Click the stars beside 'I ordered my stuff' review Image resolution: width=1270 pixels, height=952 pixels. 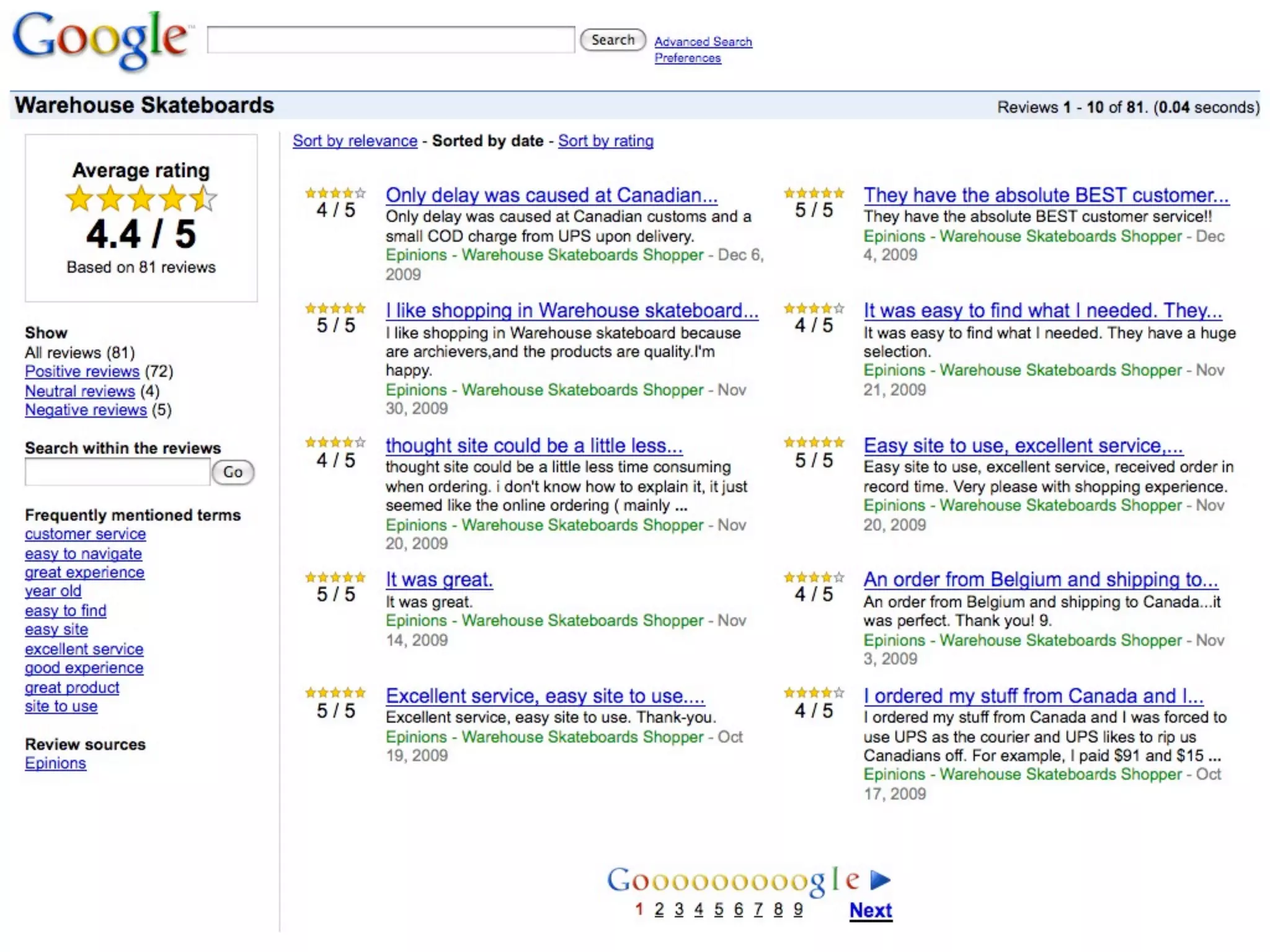(814, 692)
